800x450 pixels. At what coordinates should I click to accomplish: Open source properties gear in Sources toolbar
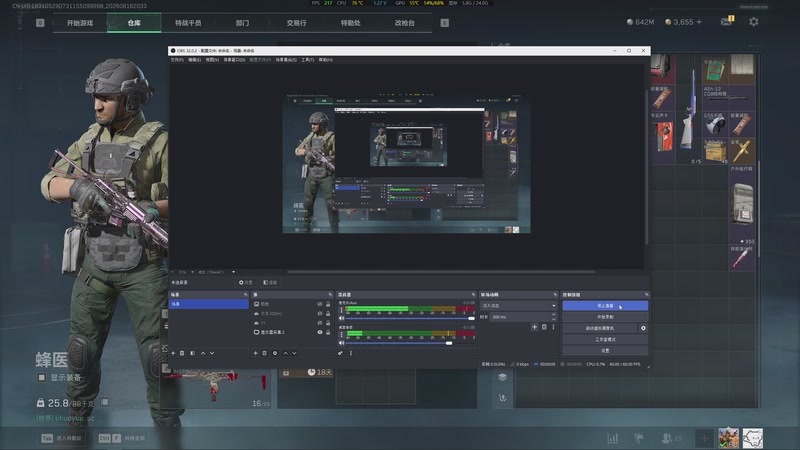pyautogui.click(x=275, y=353)
